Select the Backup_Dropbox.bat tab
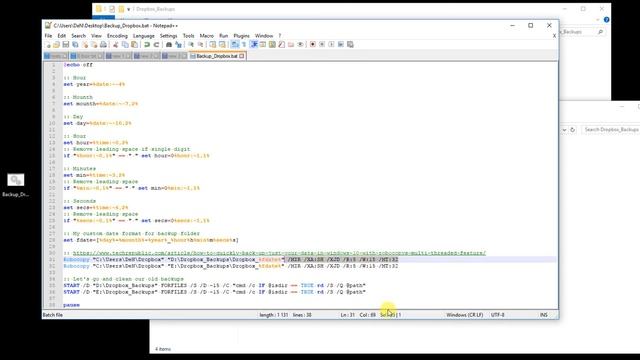Image resolution: width=640 pixels, height=360 pixels. 218,56
